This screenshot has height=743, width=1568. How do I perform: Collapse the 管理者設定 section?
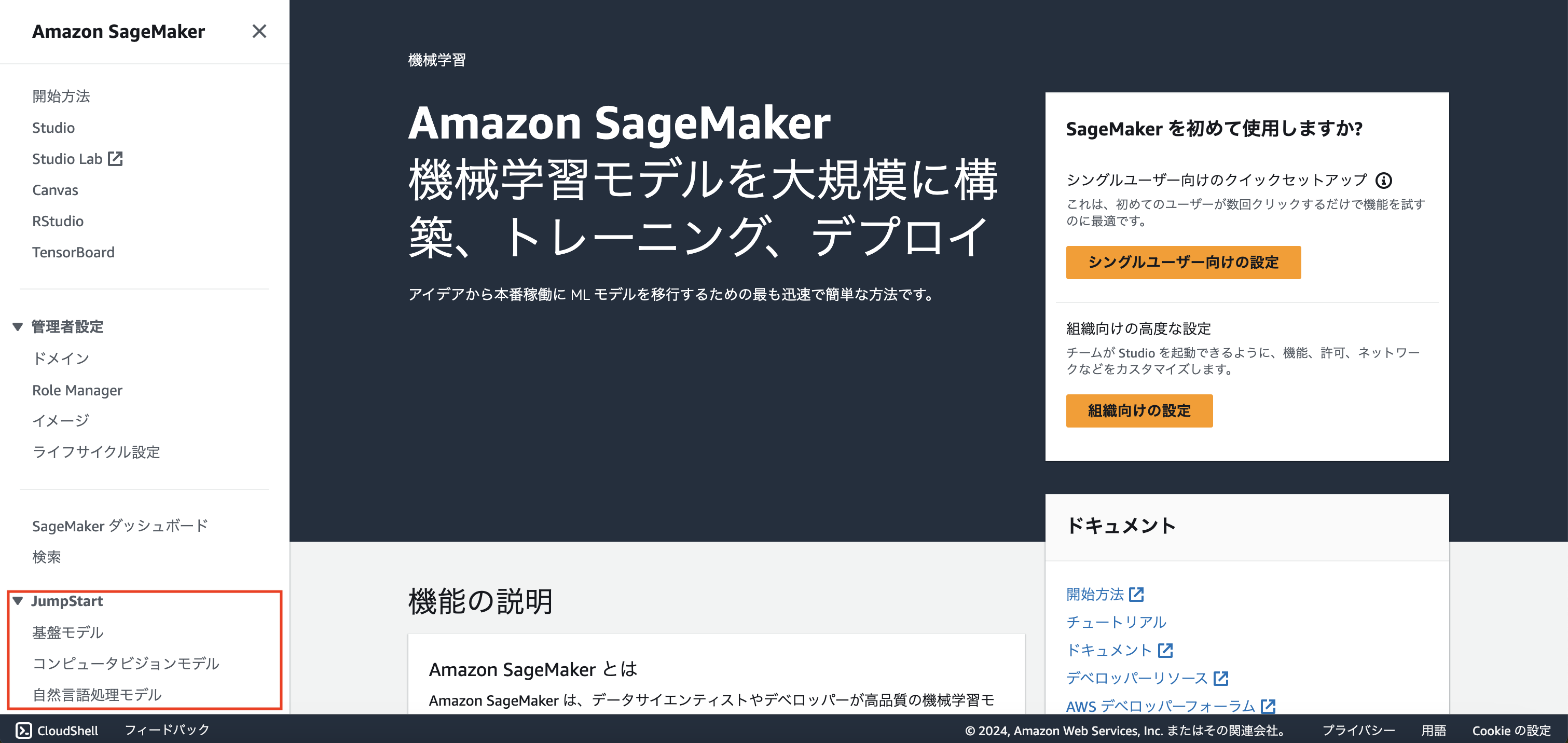18,327
